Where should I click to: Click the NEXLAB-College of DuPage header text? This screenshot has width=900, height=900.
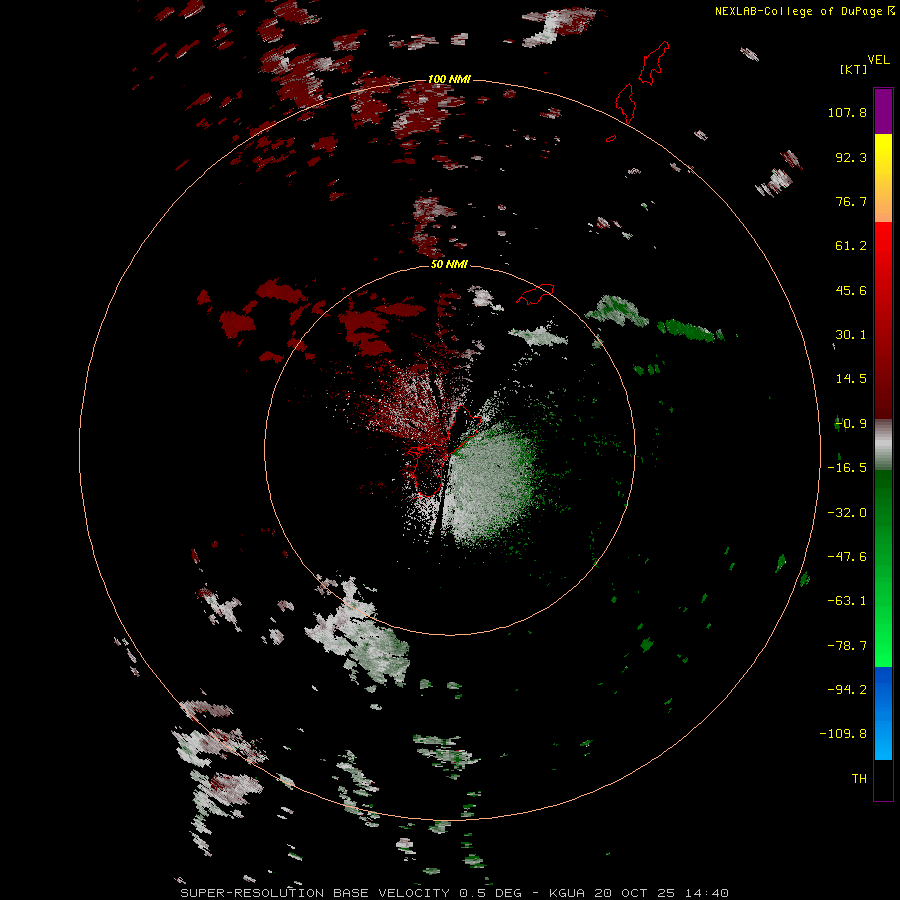(804, 11)
